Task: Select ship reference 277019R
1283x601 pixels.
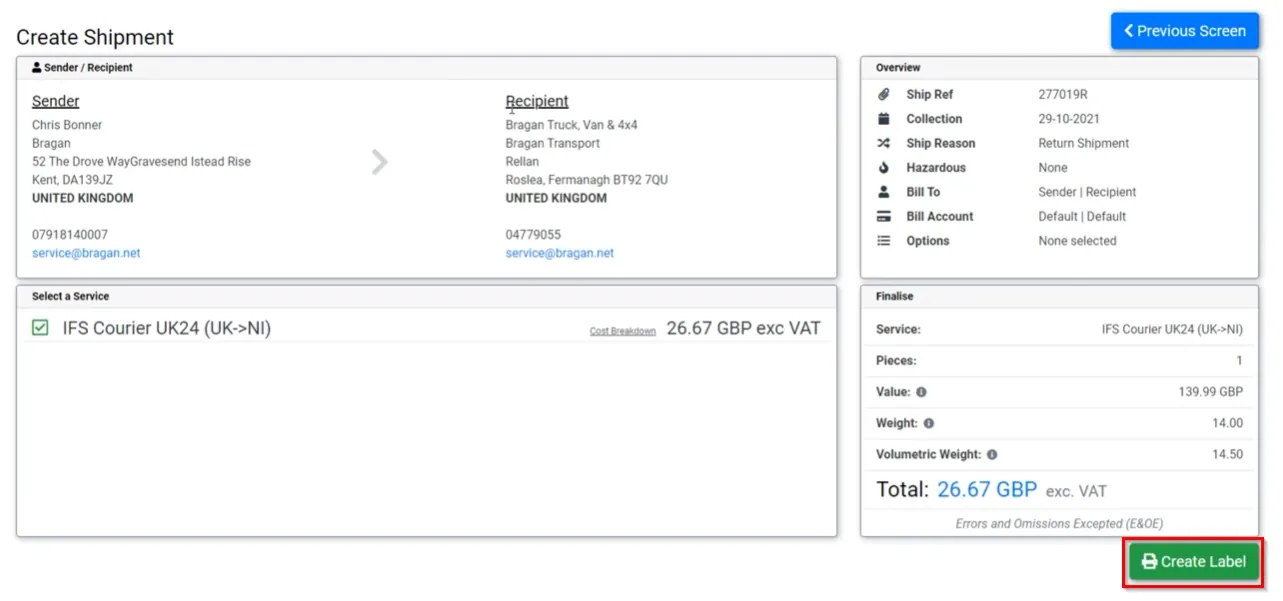Action: point(1063,95)
